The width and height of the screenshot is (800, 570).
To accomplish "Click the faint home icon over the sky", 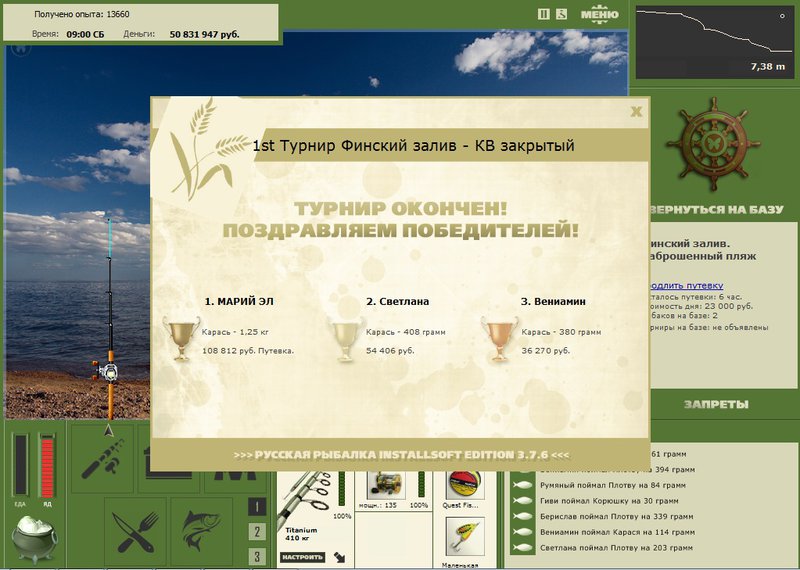I will 21,49.
